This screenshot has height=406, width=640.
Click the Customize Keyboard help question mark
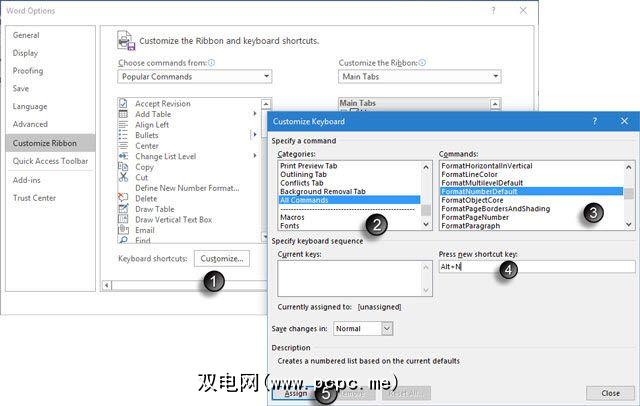coord(594,121)
